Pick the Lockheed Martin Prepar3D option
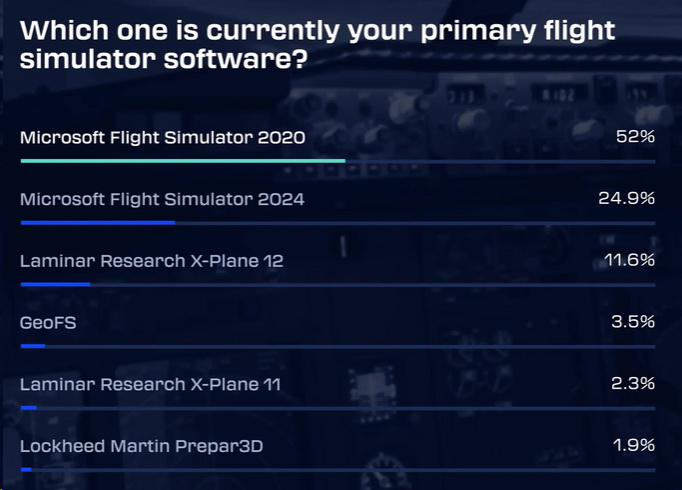The image size is (682, 490). pyautogui.click(x=142, y=446)
